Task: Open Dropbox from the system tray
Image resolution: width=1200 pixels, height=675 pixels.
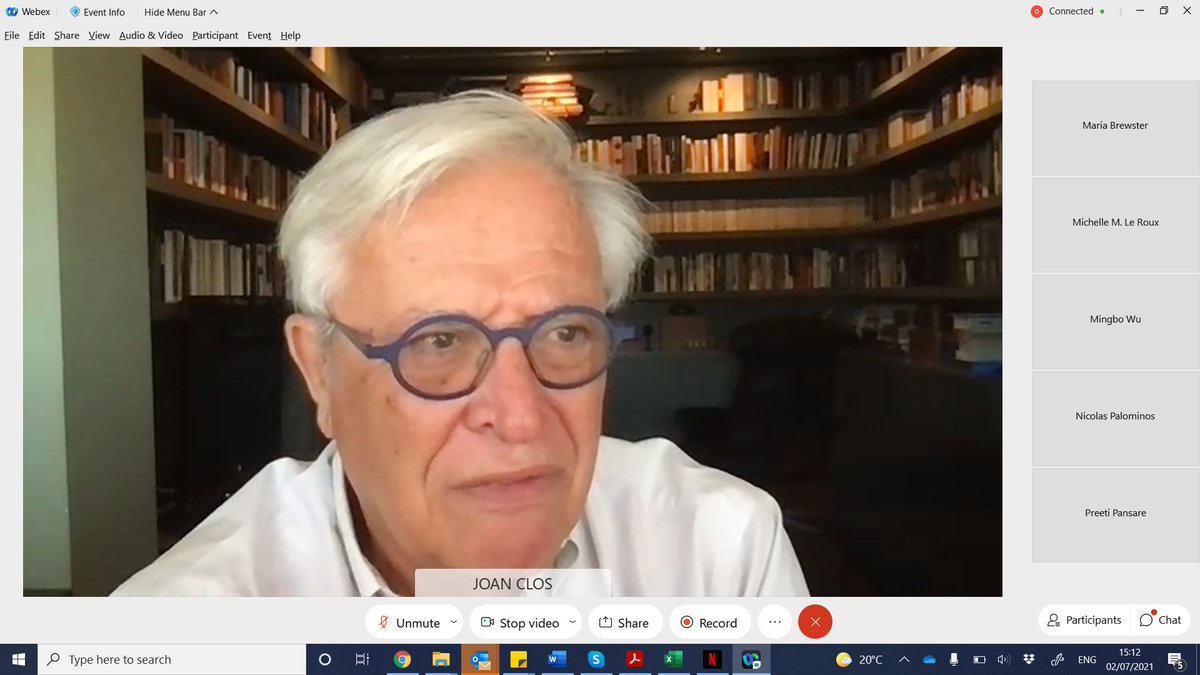Action: (x=1029, y=659)
